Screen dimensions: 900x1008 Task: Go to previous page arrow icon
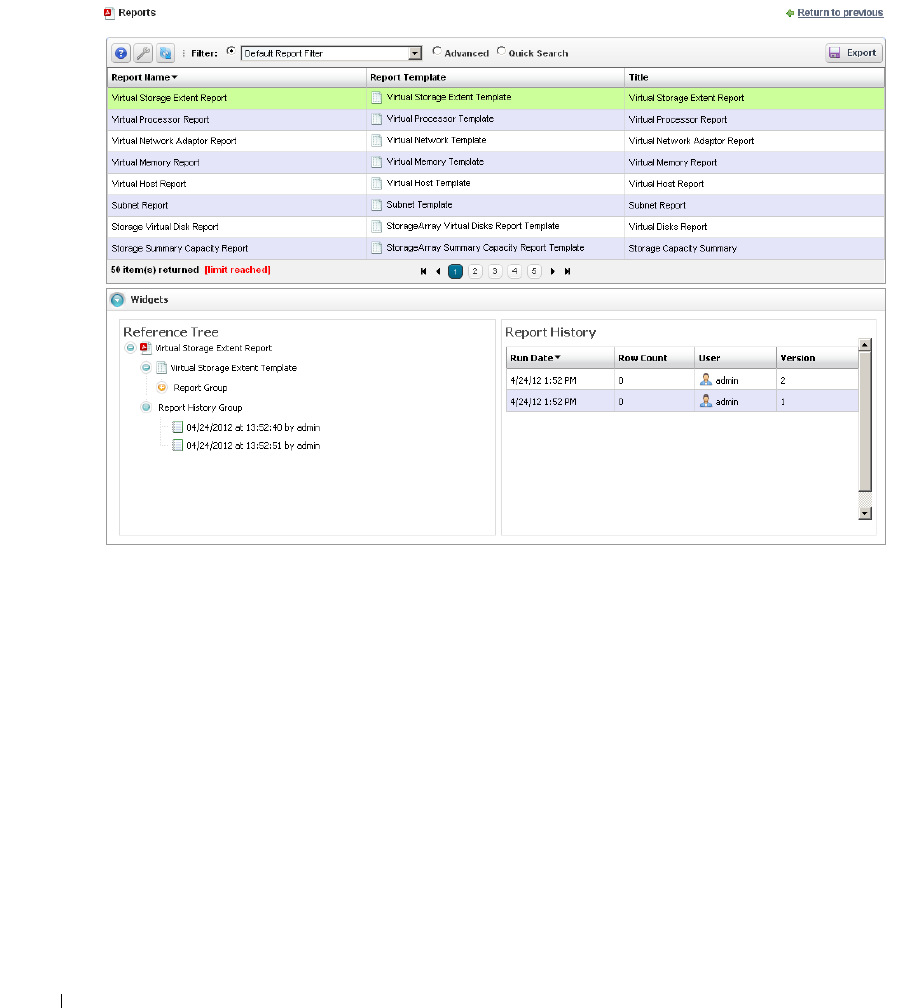click(438, 271)
